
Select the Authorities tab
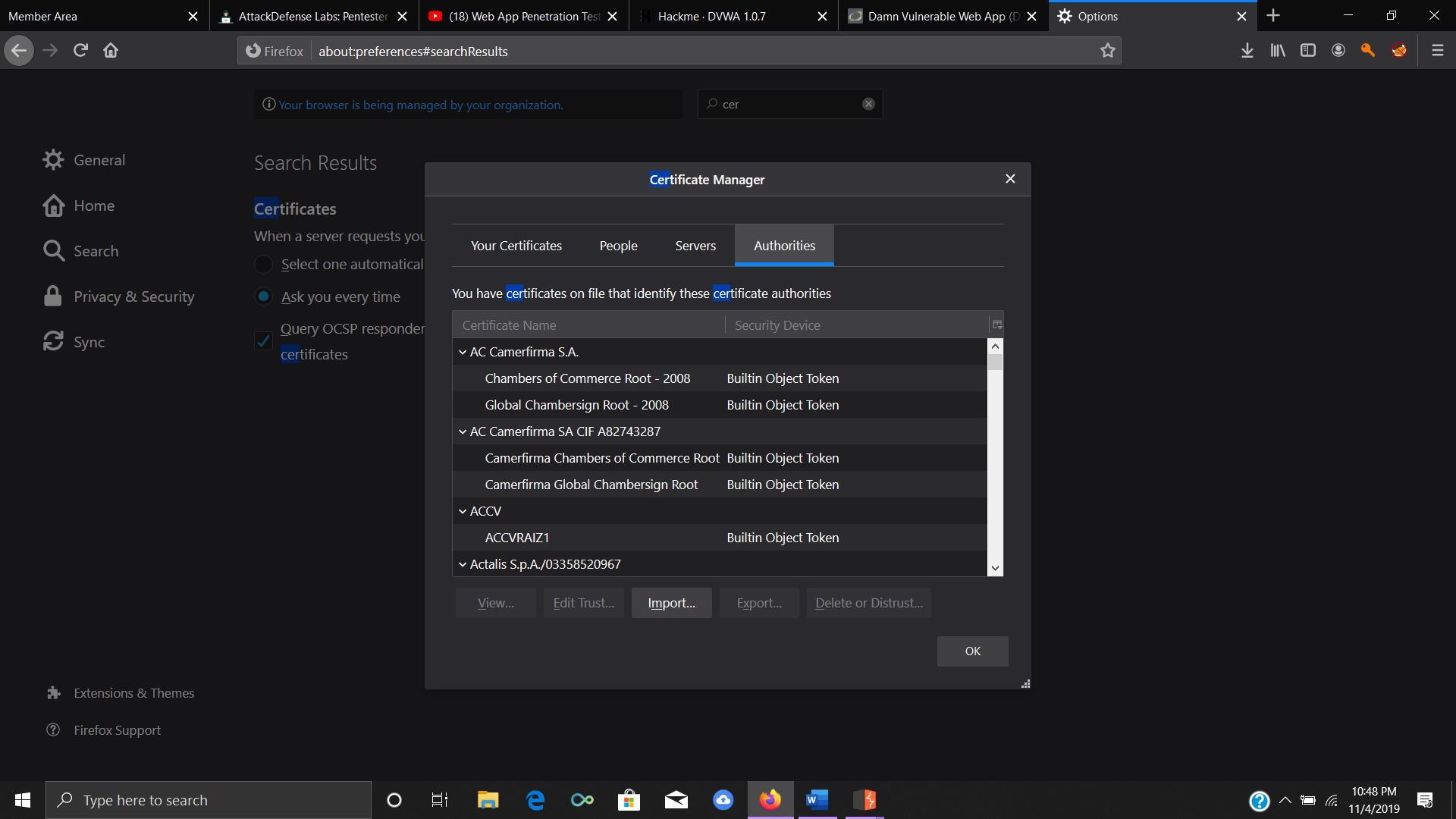[784, 246]
